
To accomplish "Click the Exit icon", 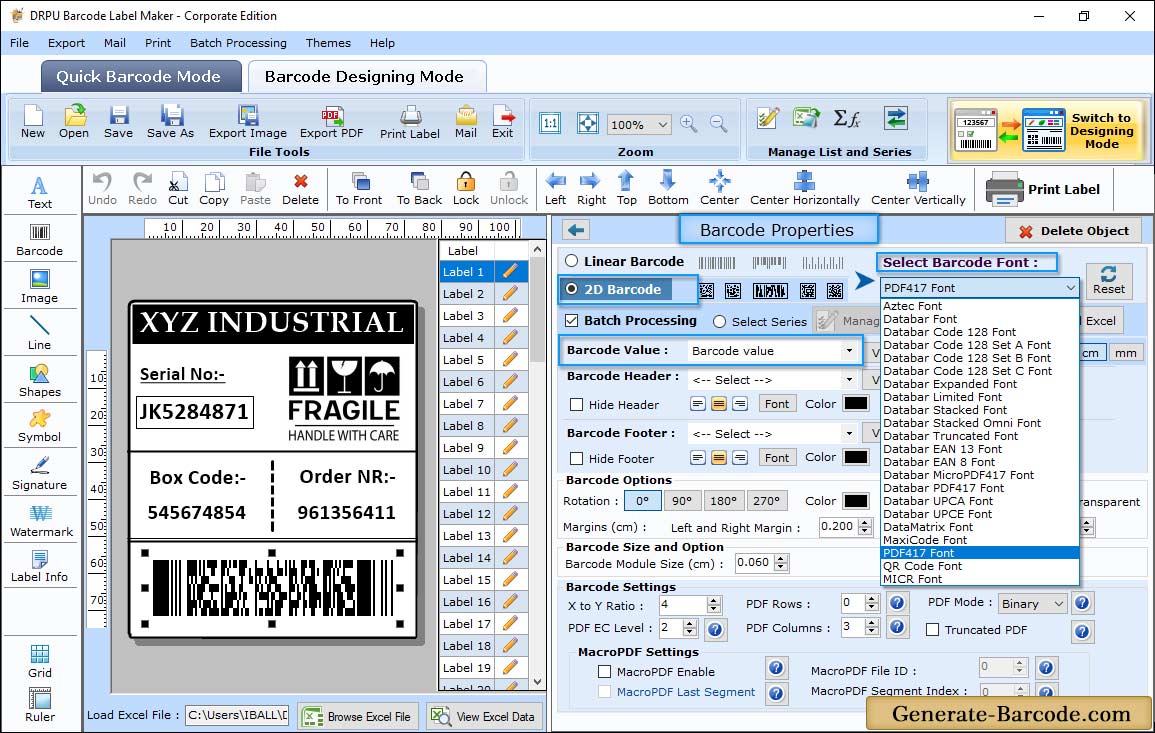I will (x=502, y=122).
